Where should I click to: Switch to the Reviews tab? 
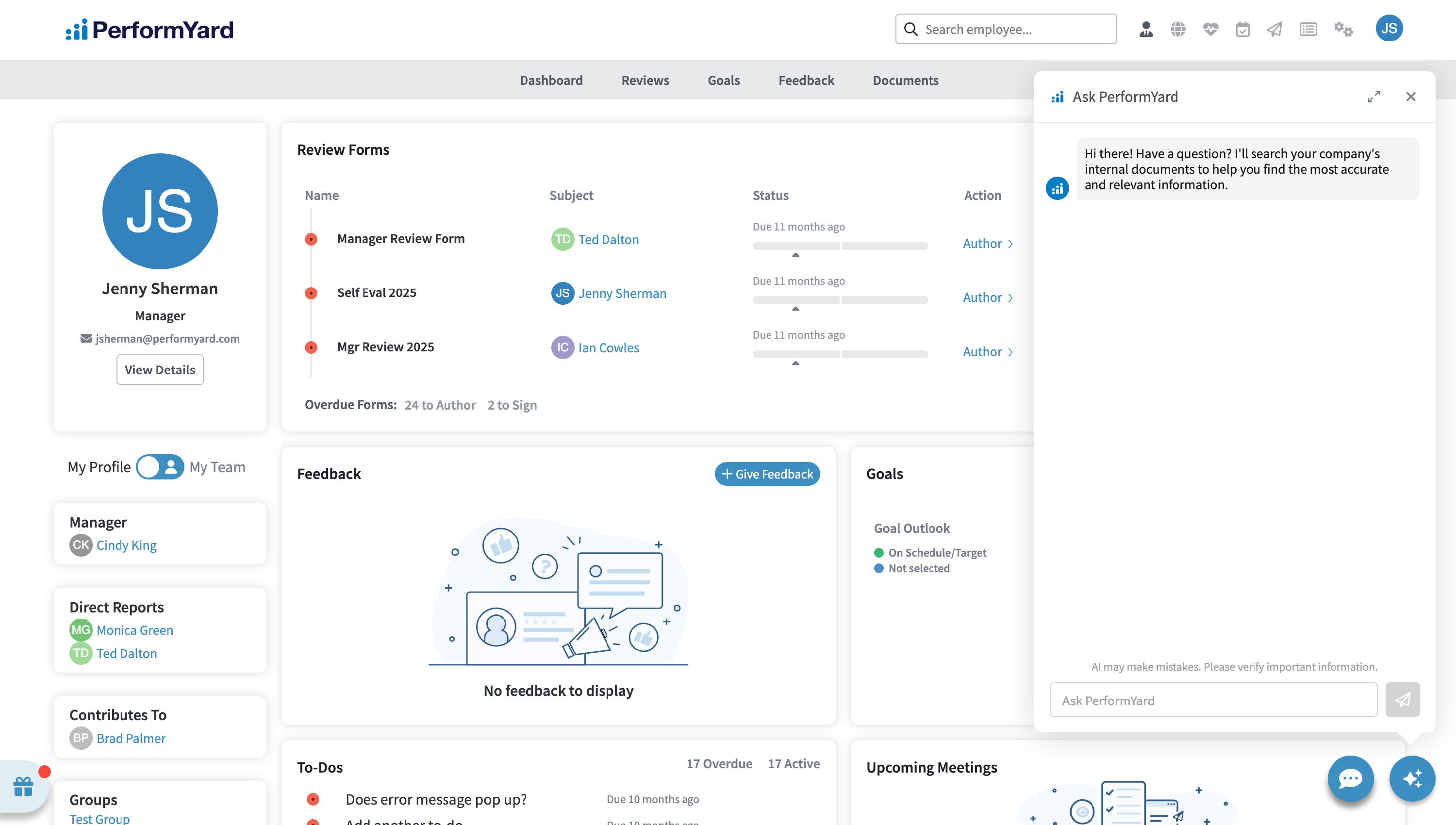point(645,80)
